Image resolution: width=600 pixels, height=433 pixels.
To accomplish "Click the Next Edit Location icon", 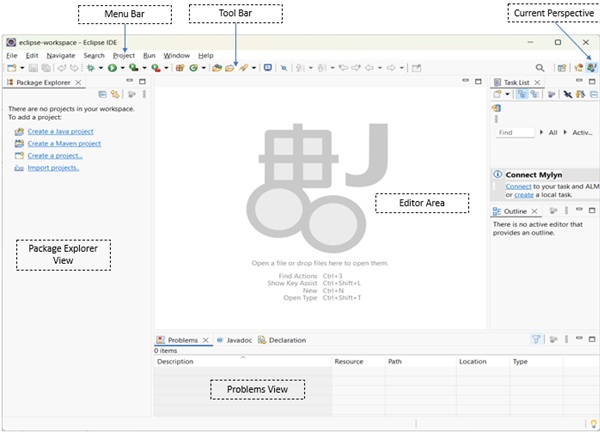I will pyautogui.click(x=356, y=68).
